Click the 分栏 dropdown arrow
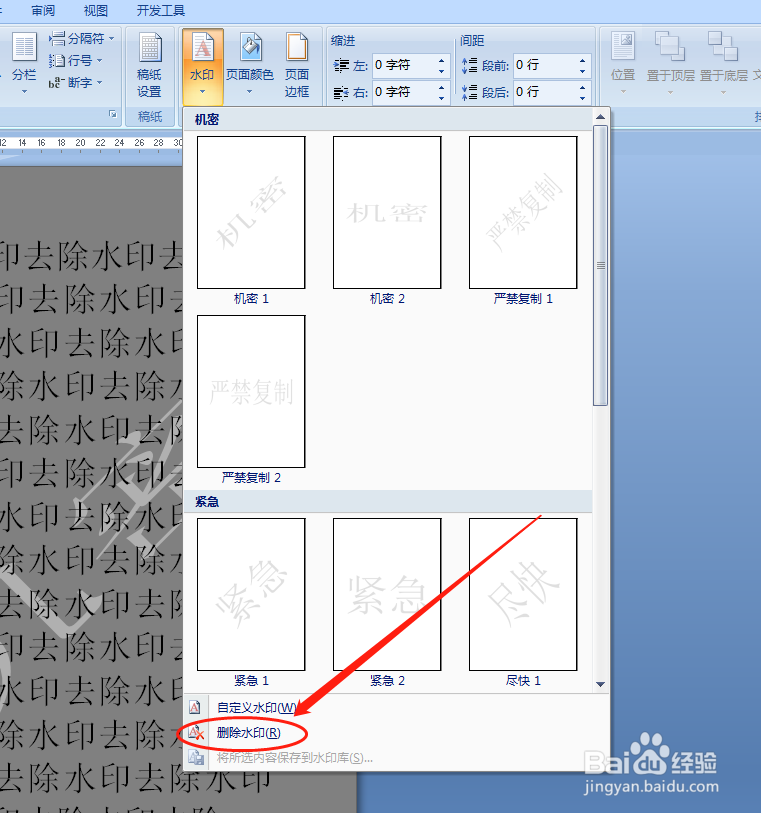 tap(24, 92)
